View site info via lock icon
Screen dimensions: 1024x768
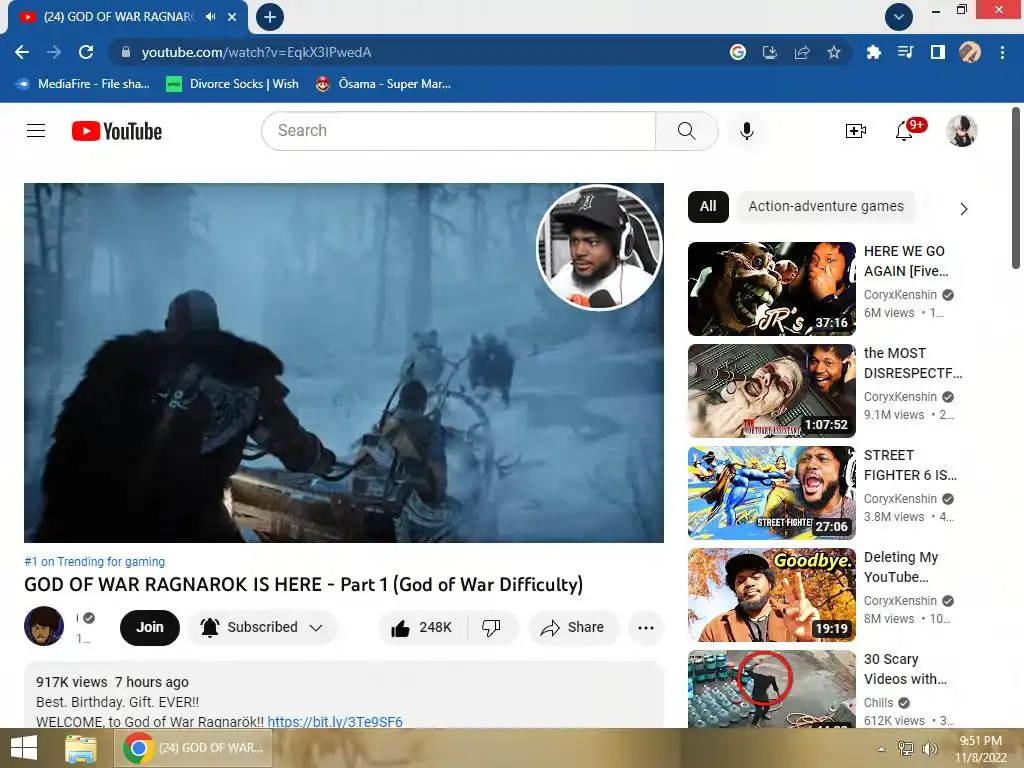click(x=126, y=52)
